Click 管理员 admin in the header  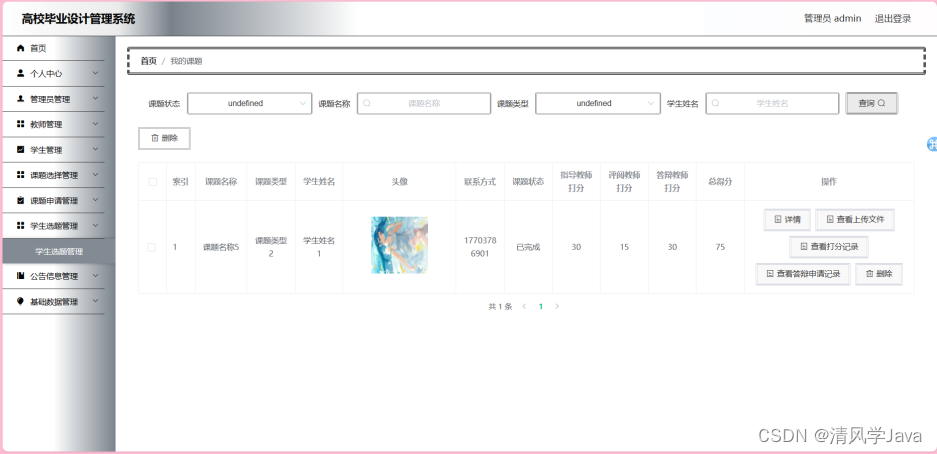point(832,19)
